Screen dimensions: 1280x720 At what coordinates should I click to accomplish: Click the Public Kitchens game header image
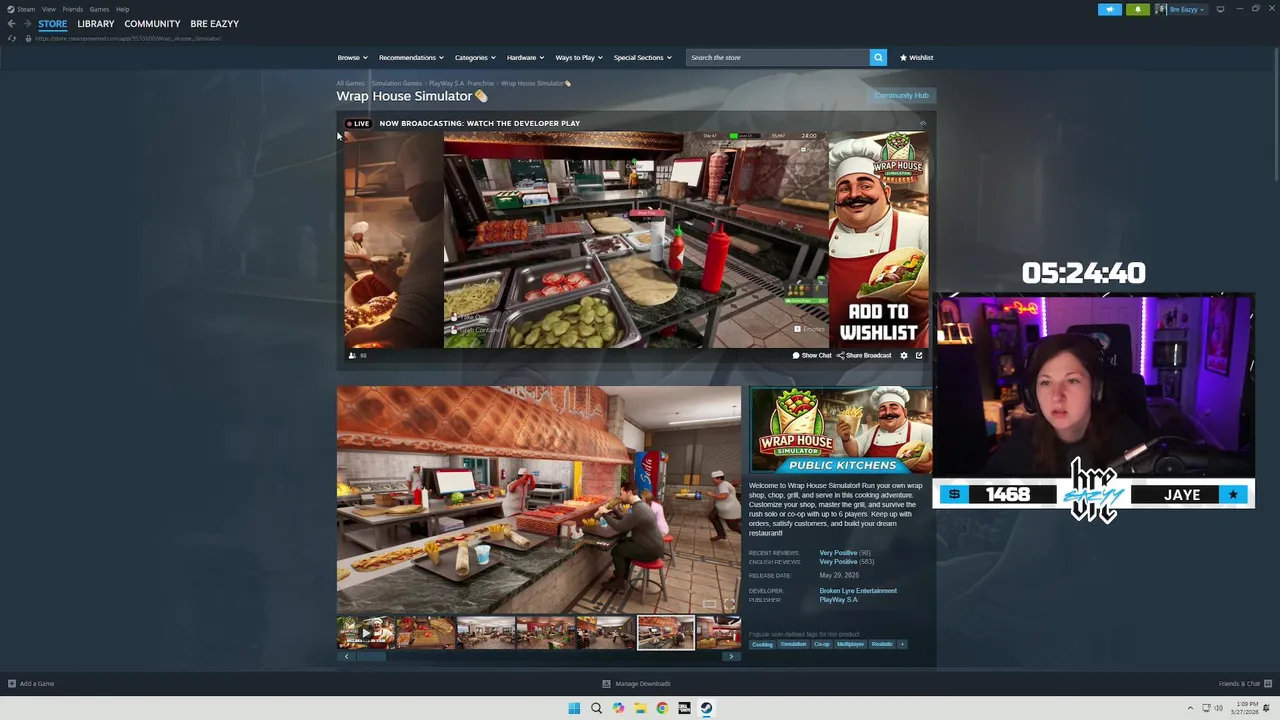841,429
